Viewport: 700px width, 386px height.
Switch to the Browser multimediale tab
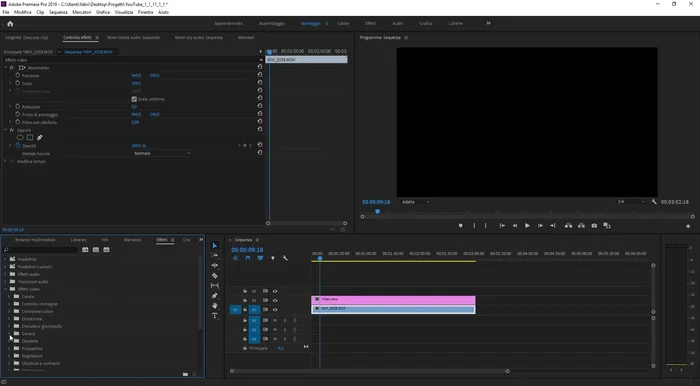tap(35, 240)
